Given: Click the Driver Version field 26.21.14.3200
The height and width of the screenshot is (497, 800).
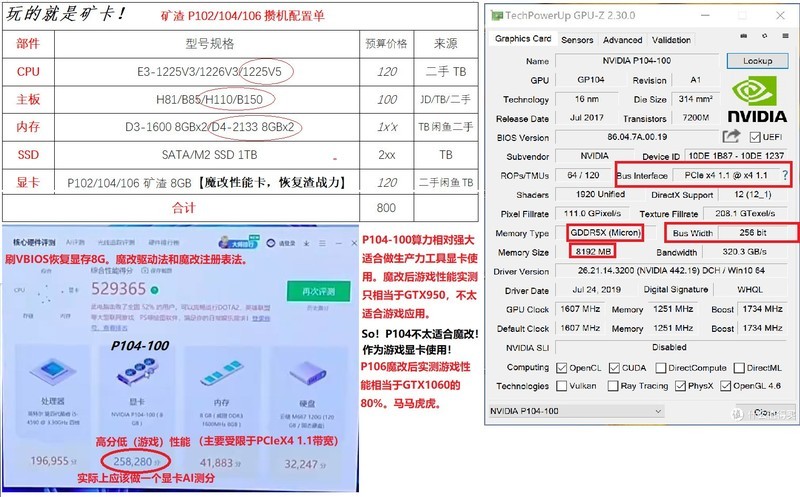Looking at the screenshot, I should tap(672, 270).
